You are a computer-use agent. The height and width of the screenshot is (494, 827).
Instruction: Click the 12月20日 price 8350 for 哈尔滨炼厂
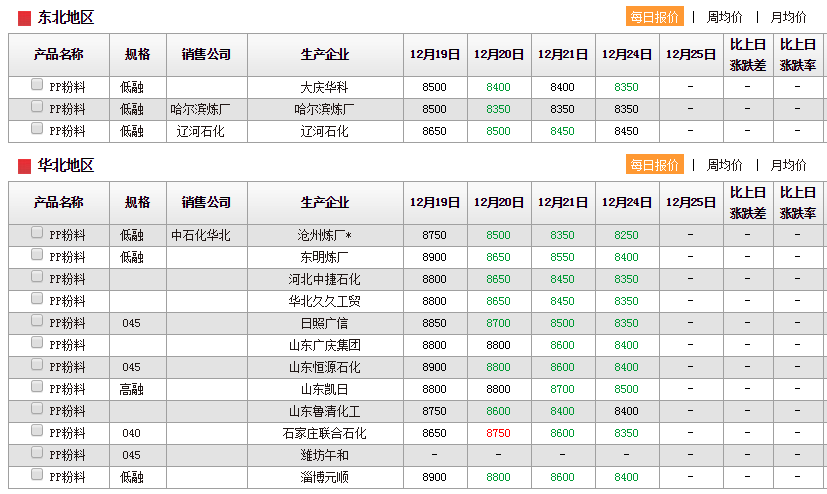(x=498, y=109)
